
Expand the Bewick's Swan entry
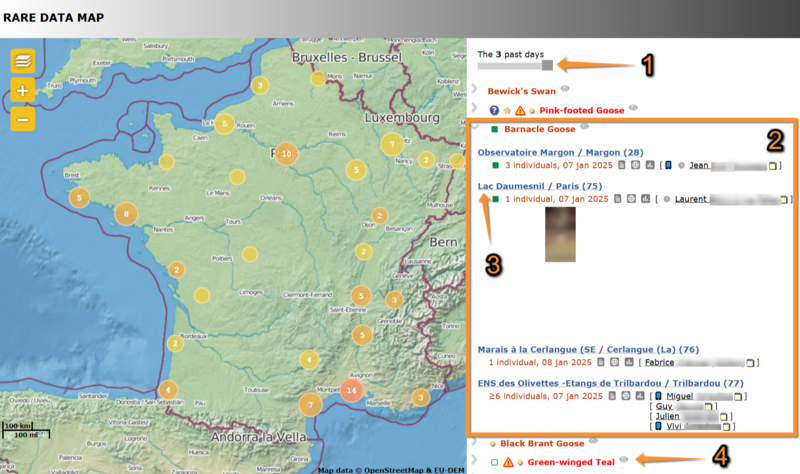coord(474,90)
